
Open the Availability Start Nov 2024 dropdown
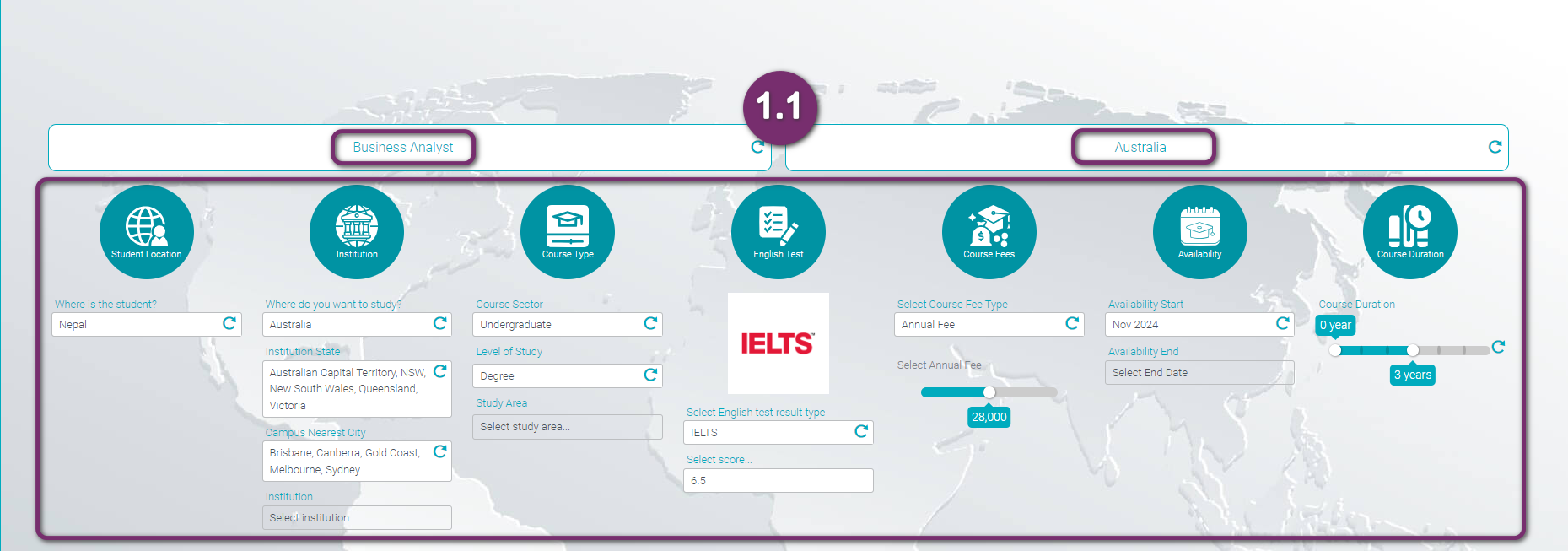point(1189,324)
